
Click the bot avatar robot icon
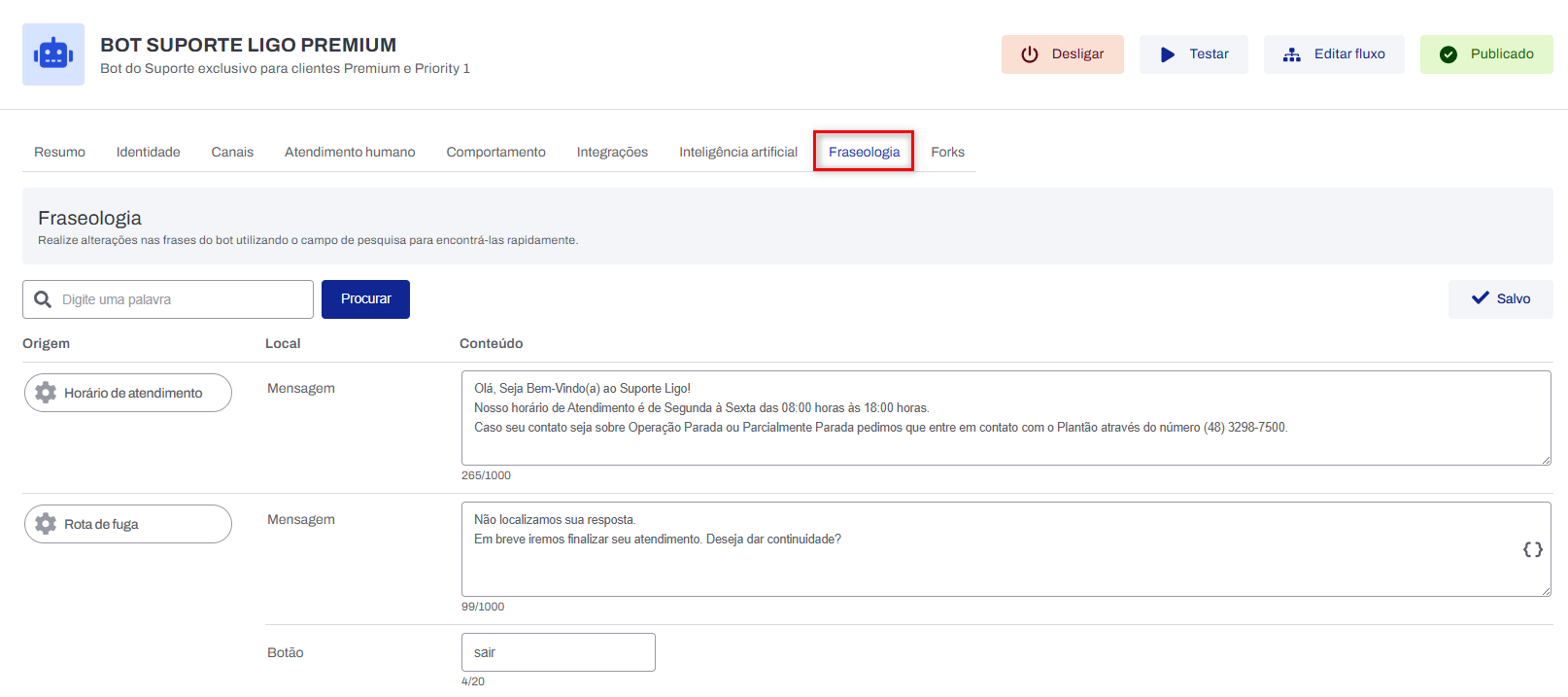[53, 54]
